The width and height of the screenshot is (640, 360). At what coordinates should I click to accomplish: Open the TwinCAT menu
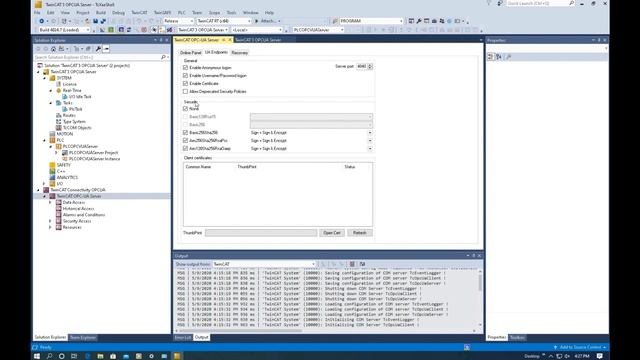coord(139,13)
